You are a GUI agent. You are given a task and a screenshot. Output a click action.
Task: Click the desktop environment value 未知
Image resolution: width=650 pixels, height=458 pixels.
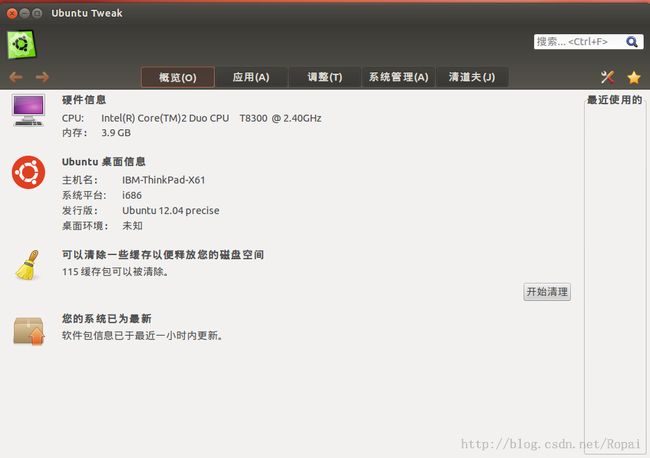[x=132, y=226]
